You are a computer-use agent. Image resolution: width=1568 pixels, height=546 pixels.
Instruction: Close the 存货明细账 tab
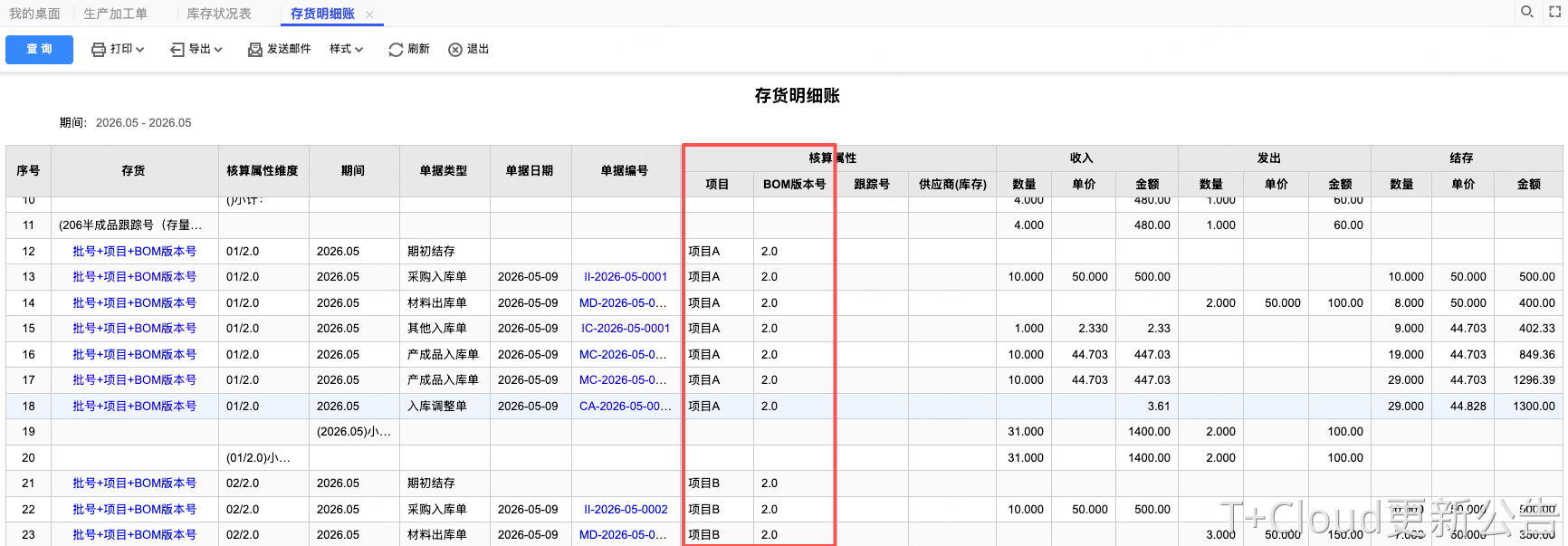click(369, 14)
